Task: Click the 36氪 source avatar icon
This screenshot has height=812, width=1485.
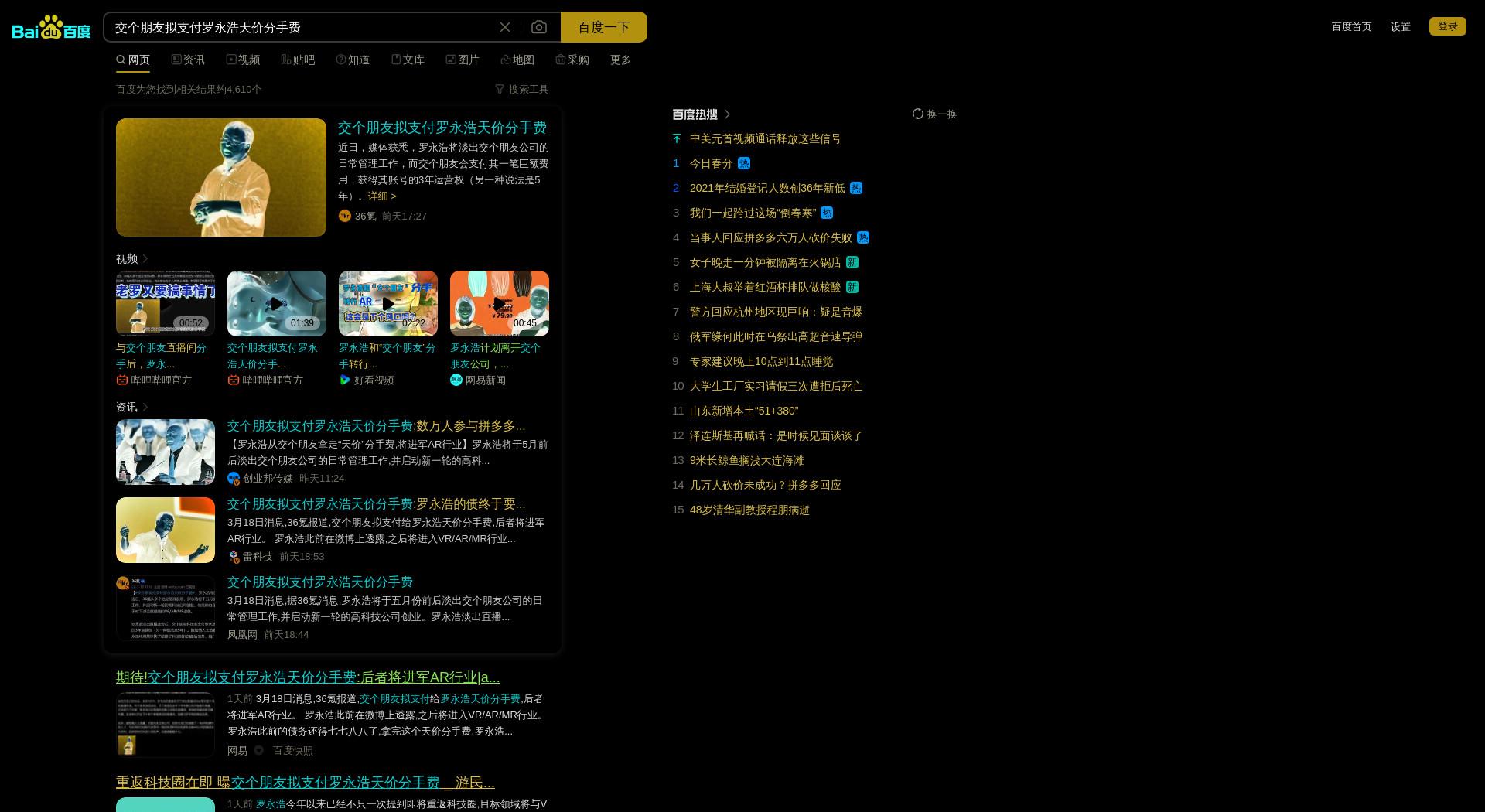Action: [345, 216]
